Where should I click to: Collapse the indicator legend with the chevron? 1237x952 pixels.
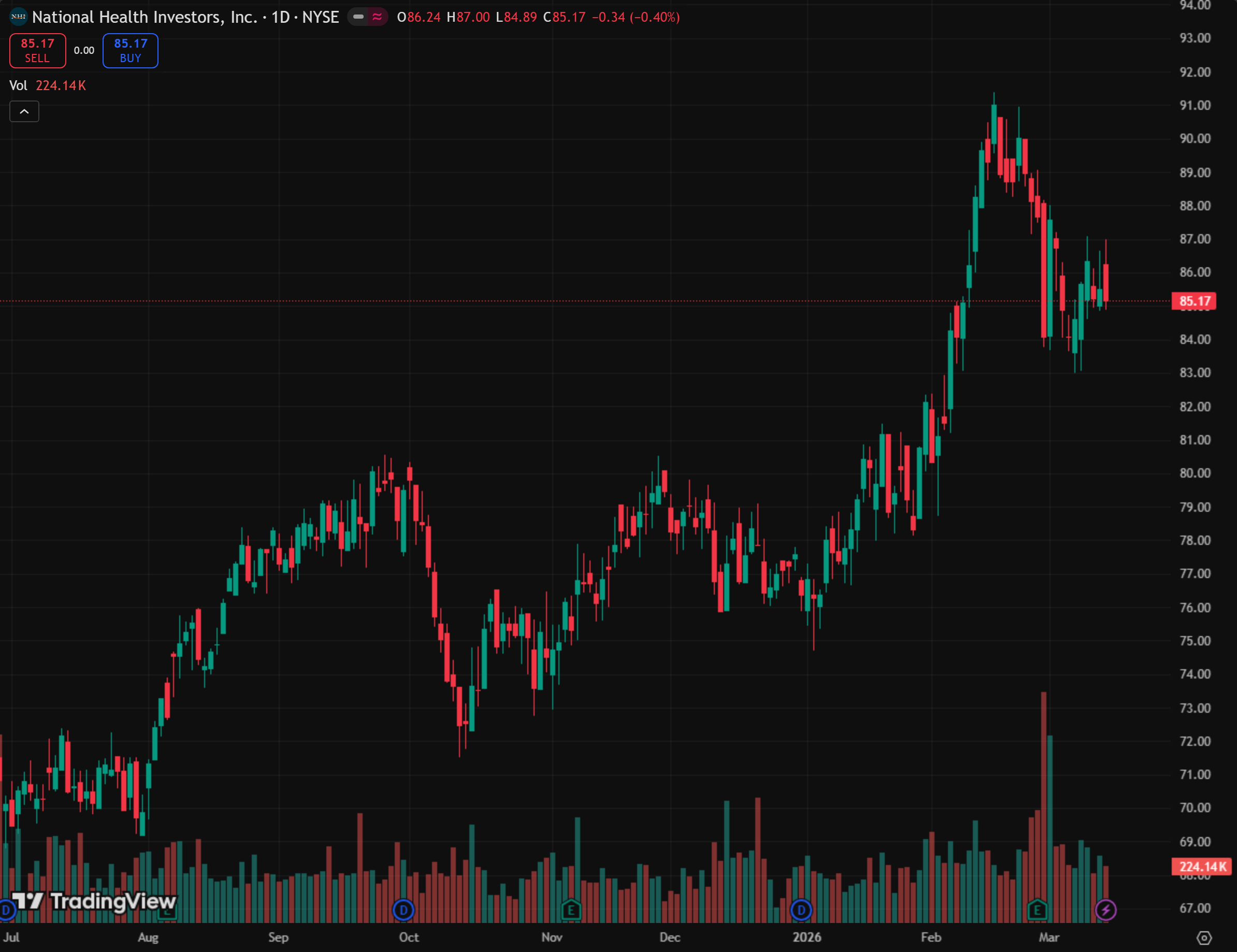(x=24, y=111)
